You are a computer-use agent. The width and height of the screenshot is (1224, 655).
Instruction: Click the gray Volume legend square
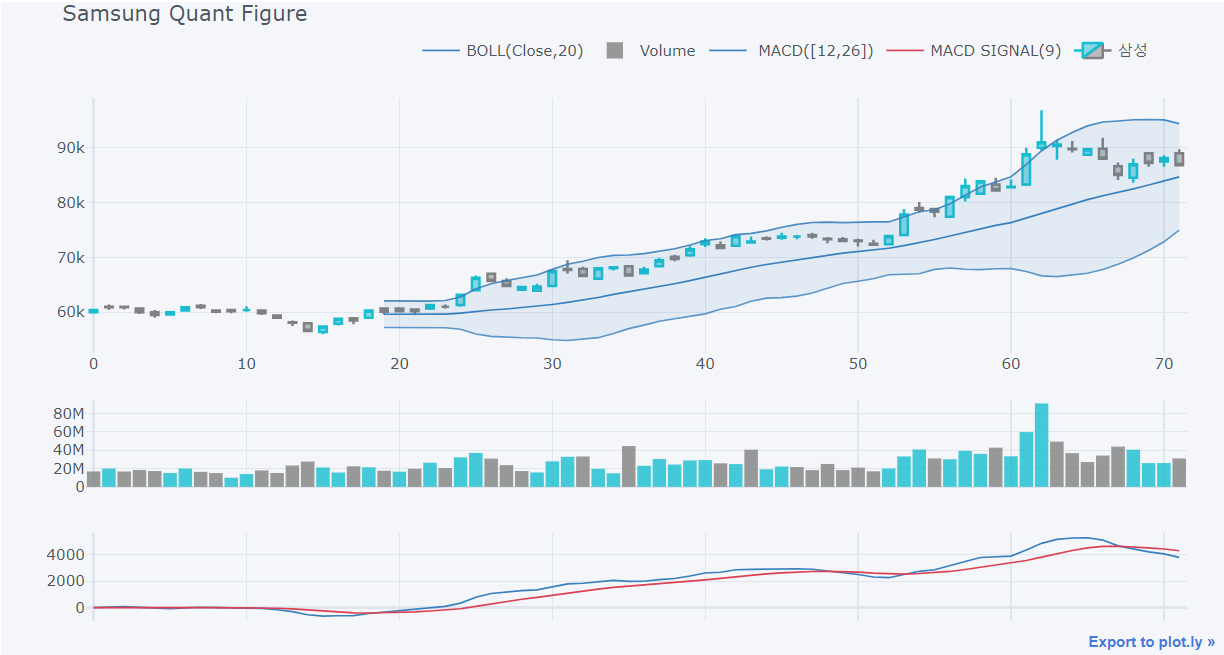[616, 50]
